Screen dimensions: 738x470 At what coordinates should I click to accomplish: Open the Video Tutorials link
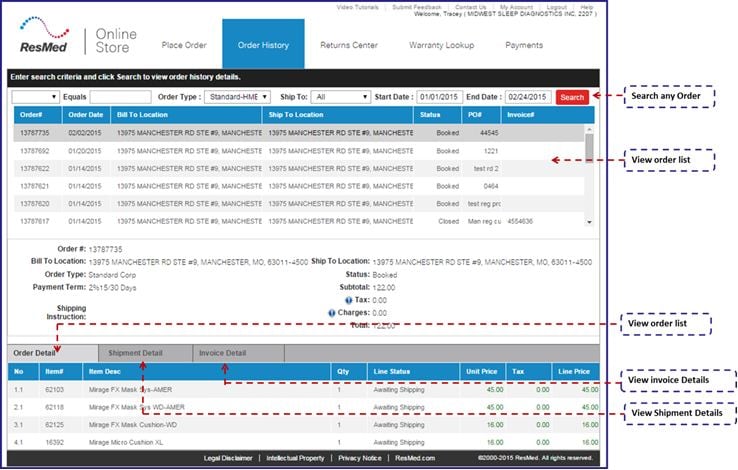click(357, 7)
